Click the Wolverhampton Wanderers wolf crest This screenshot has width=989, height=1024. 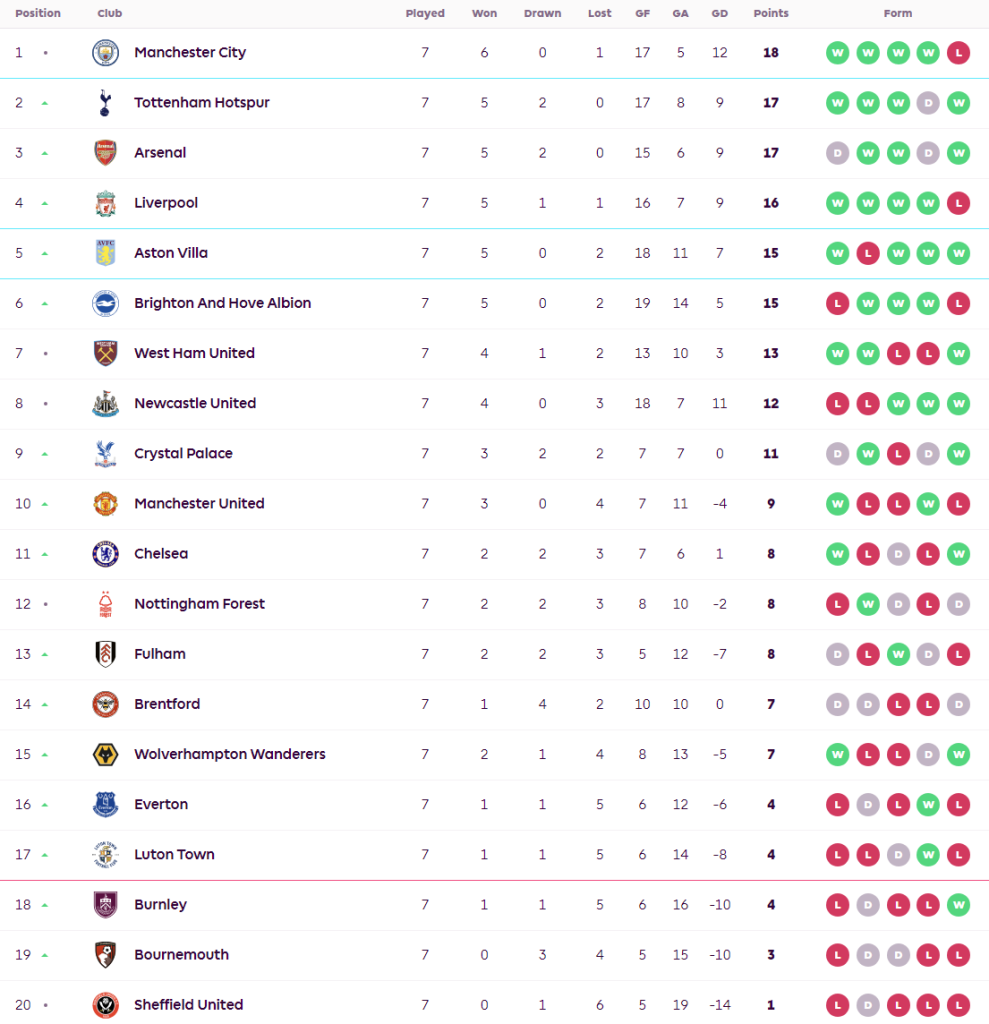pyautogui.click(x=105, y=754)
